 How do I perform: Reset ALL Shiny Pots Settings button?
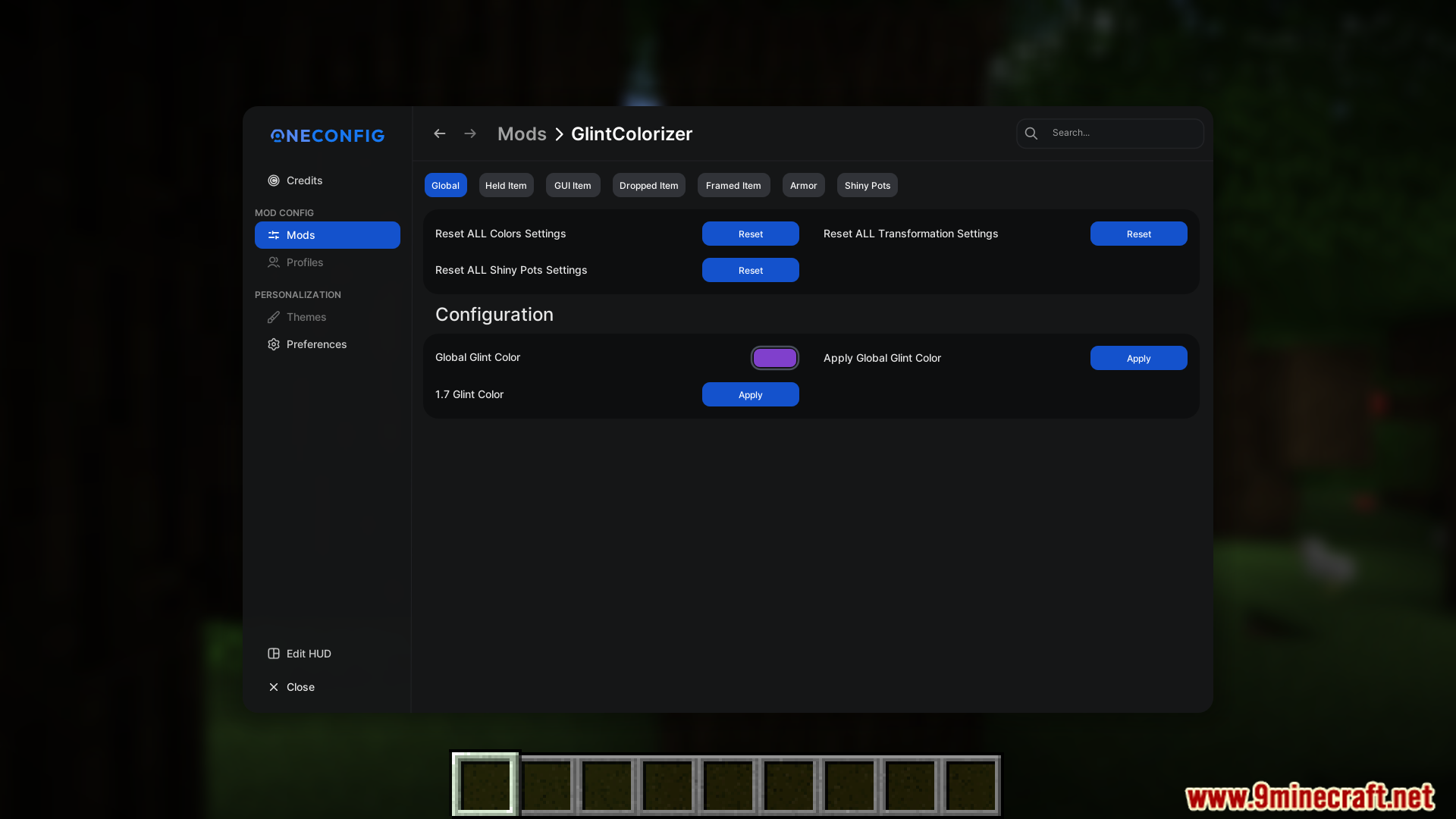pos(751,270)
